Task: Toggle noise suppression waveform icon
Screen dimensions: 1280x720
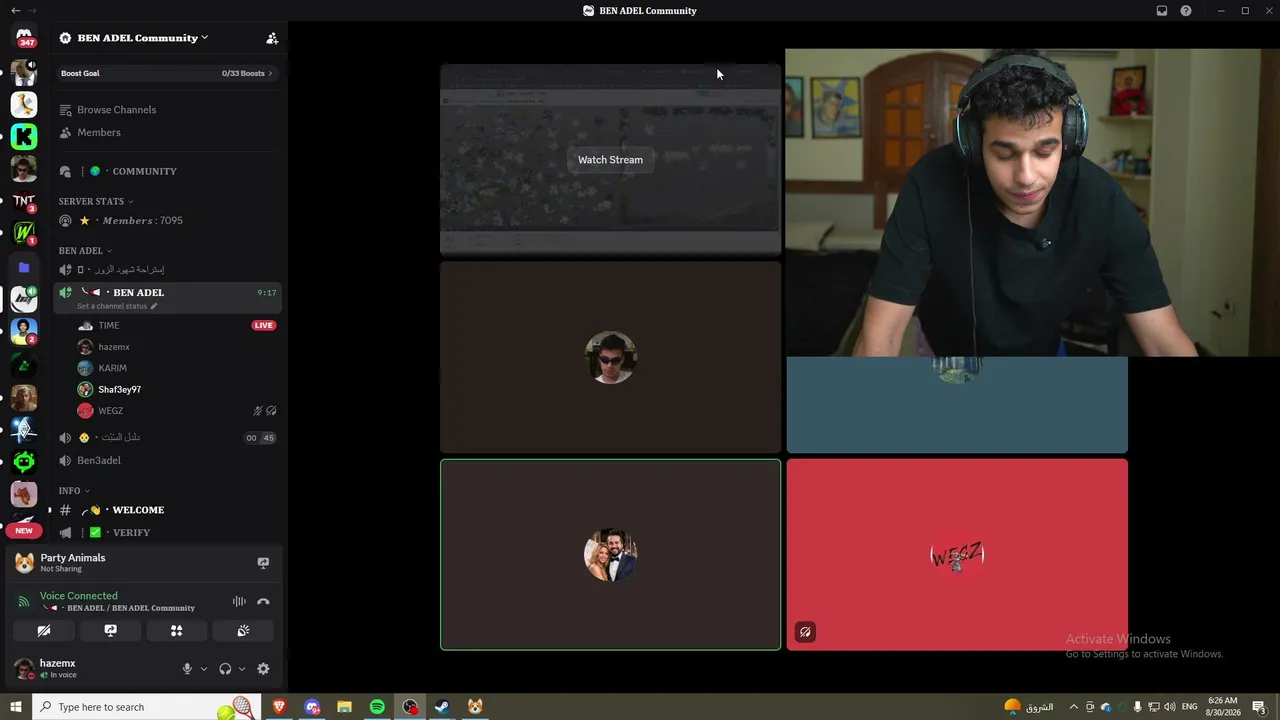Action: pyautogui.click(x=239, y=601)
